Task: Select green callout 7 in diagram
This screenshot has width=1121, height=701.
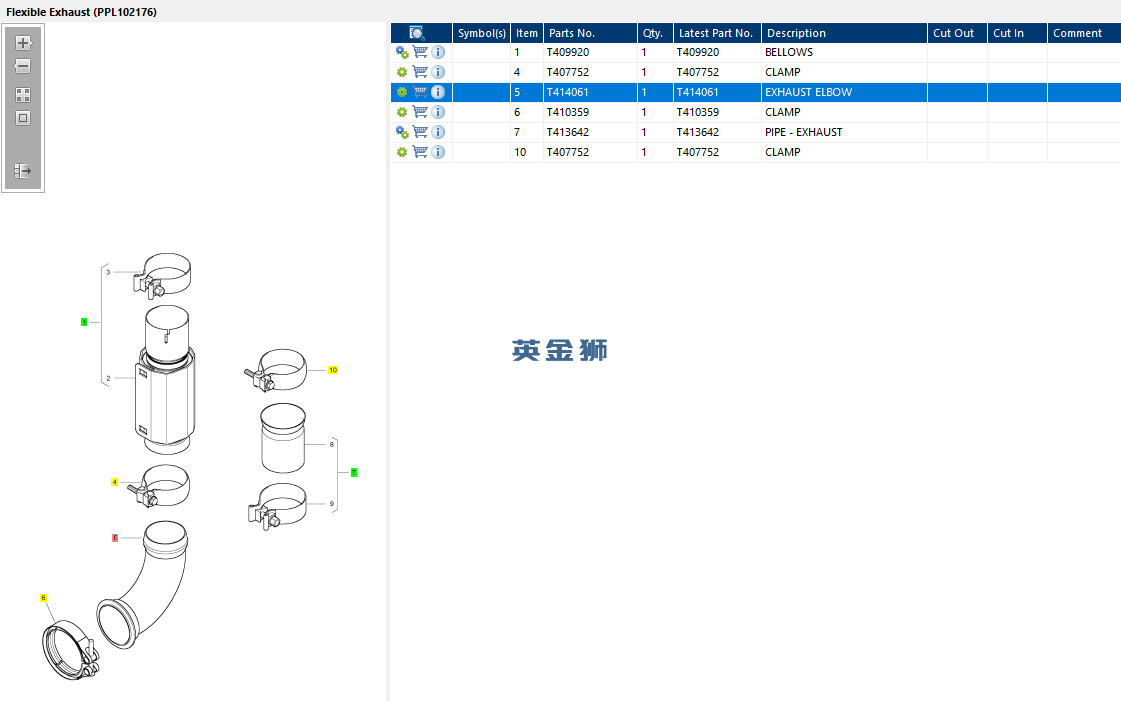Action: tap(354, 473)
